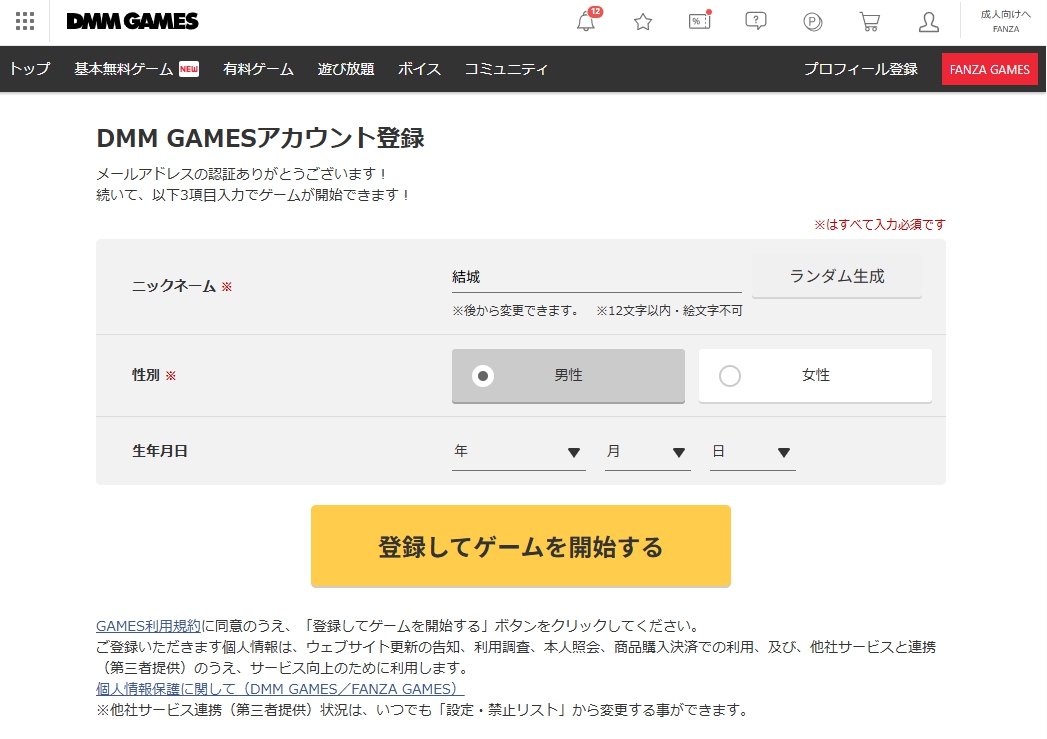Open the 年 birth year dropdown
Viewport: 1047px width, 739px height.
pos(518,452)
